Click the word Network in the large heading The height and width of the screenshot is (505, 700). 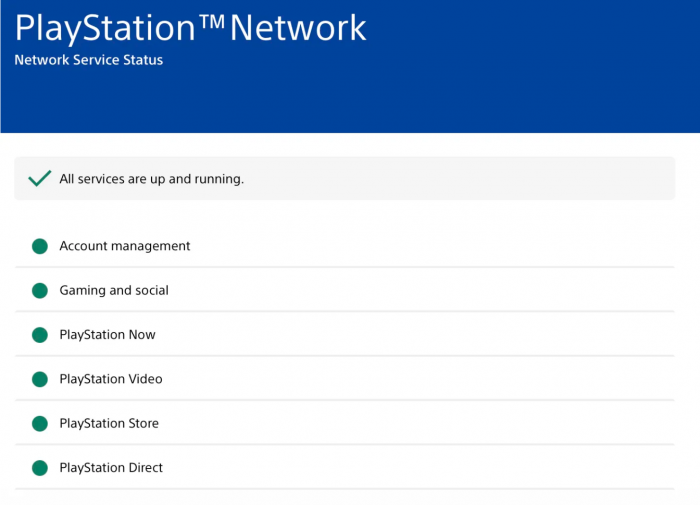coord(298,28)
